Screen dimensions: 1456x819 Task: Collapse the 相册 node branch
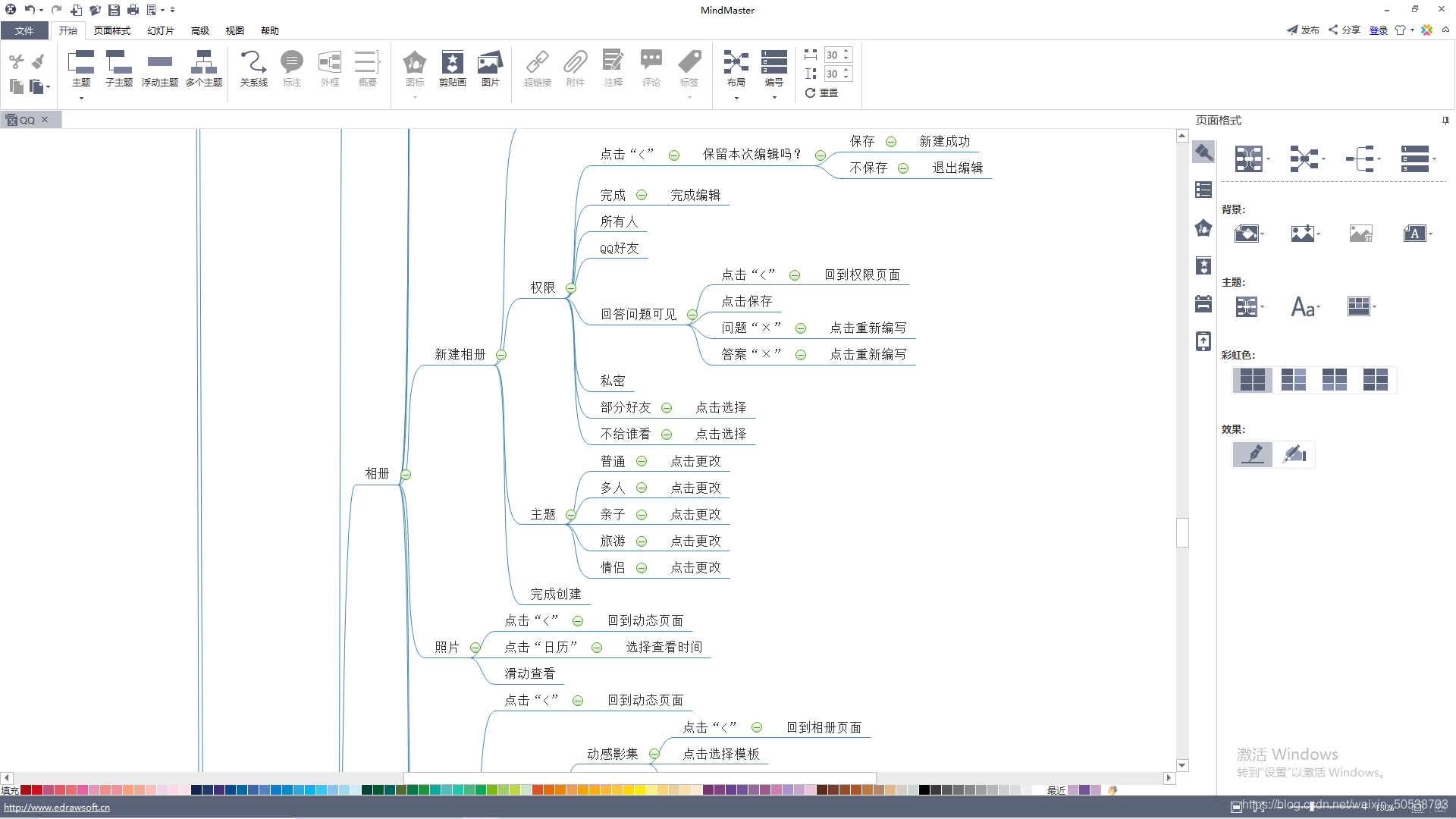(406, 475)
